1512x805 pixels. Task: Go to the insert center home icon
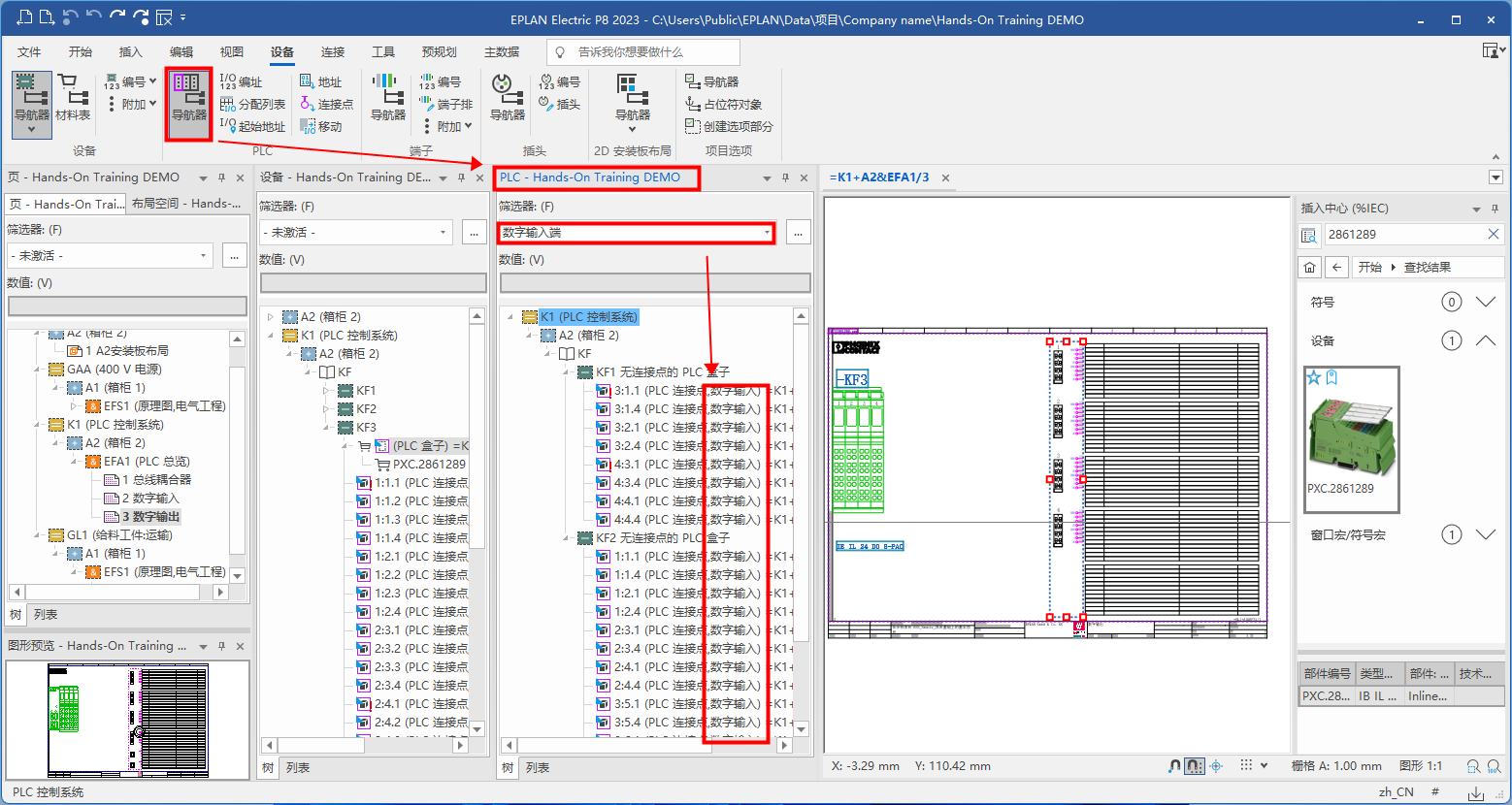(x=1310, y=267)
